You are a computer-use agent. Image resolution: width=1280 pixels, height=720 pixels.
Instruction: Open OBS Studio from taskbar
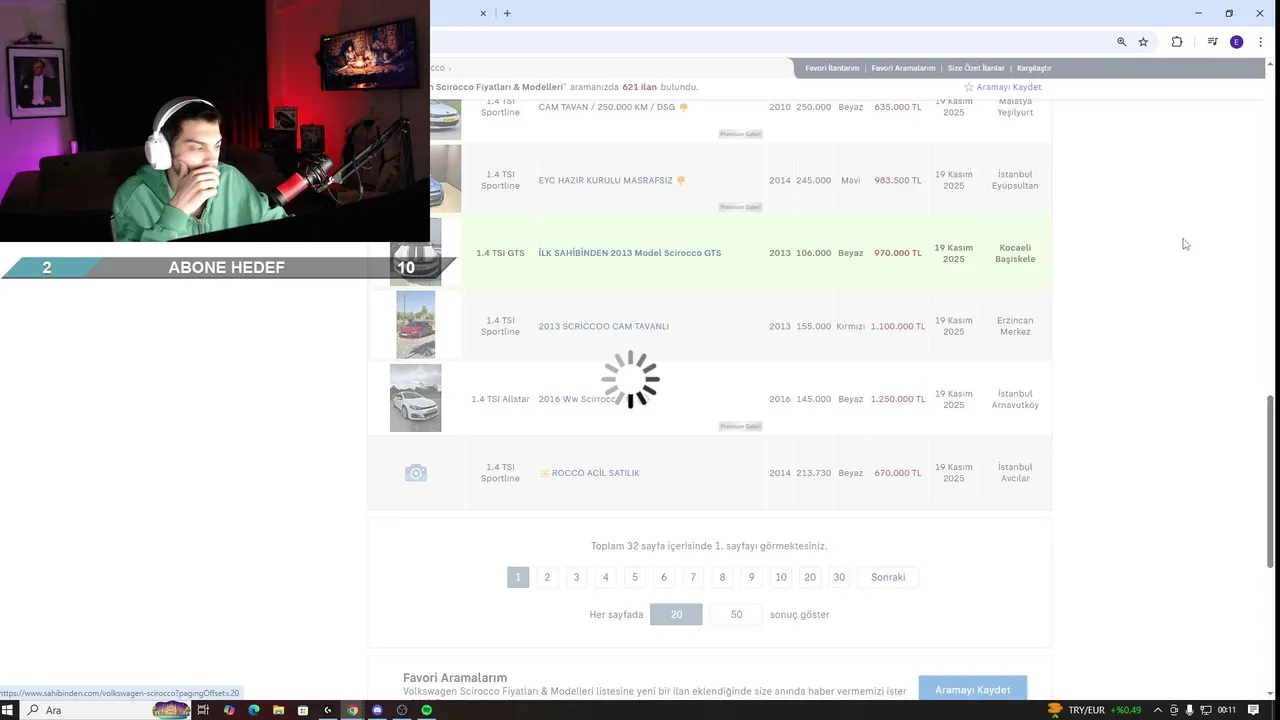click(x=402, y=710)
